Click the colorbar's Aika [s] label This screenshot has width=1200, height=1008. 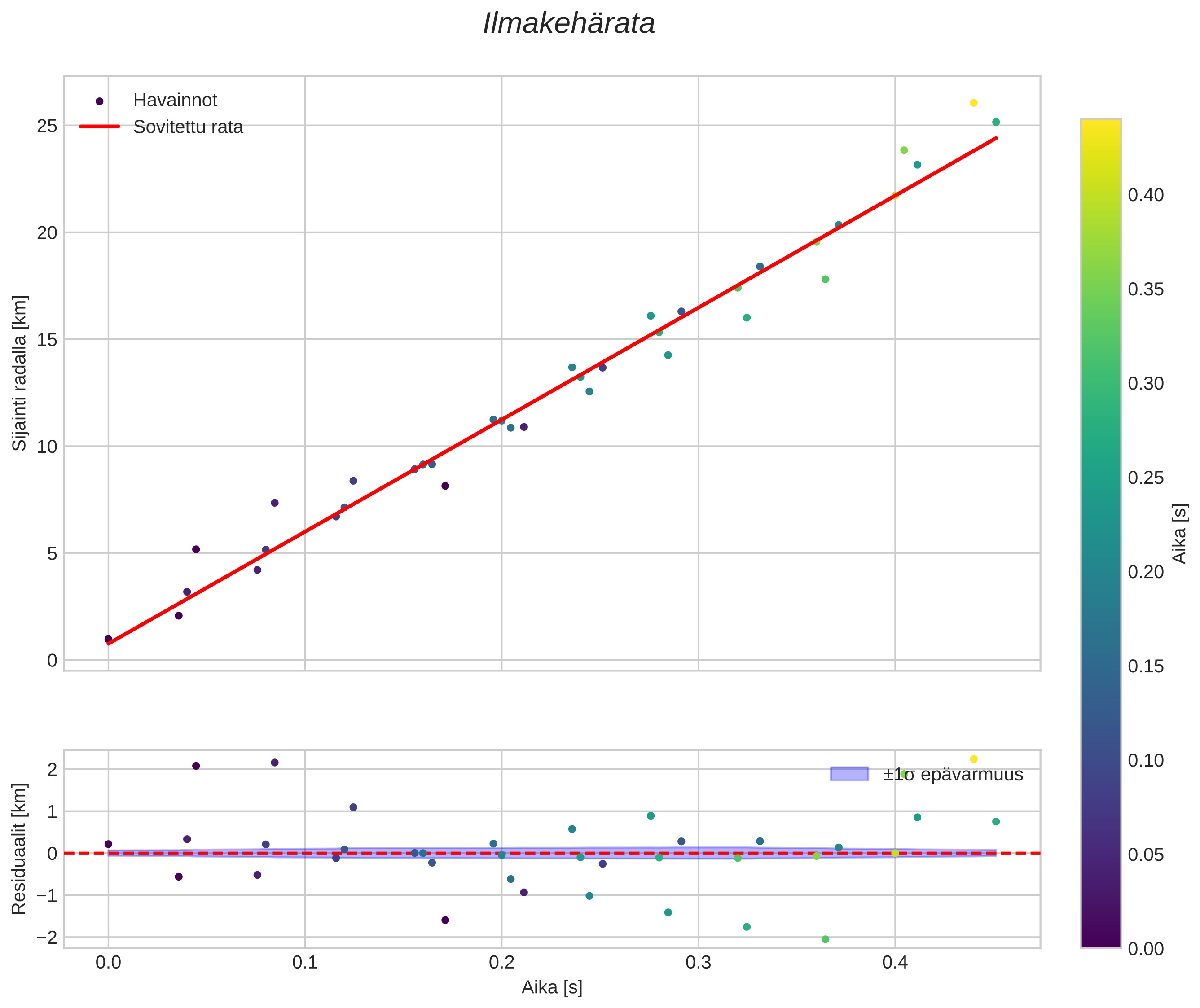click(1180, 533)
